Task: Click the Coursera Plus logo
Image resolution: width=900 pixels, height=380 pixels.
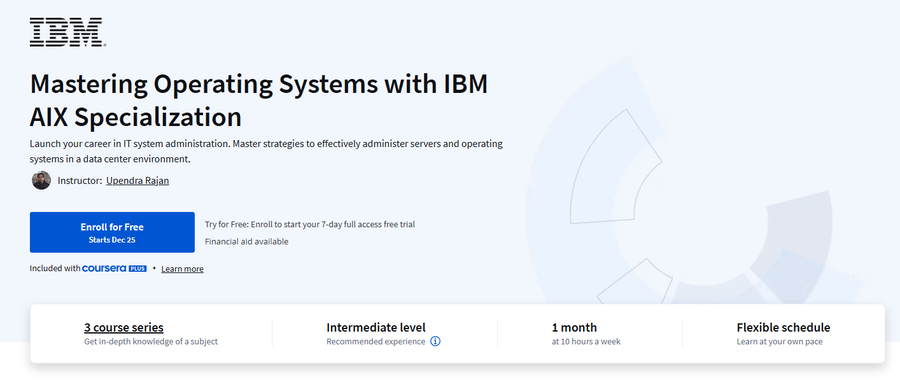Action: [x=114, y=269]
